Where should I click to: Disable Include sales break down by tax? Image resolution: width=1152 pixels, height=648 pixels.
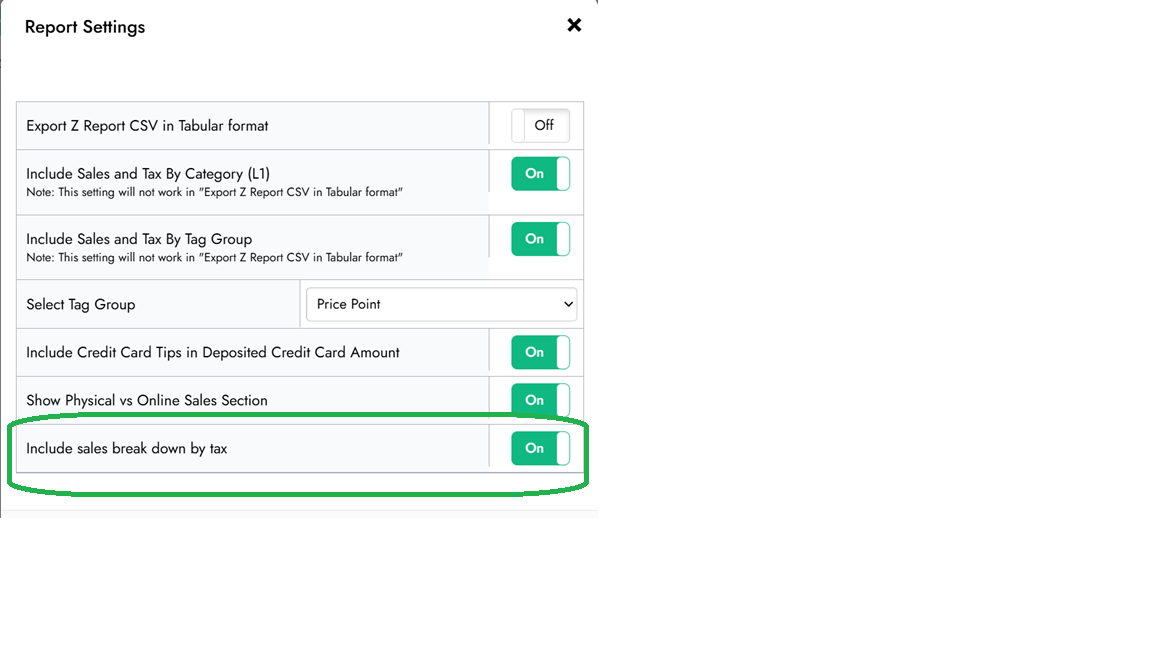pos(540,448)
